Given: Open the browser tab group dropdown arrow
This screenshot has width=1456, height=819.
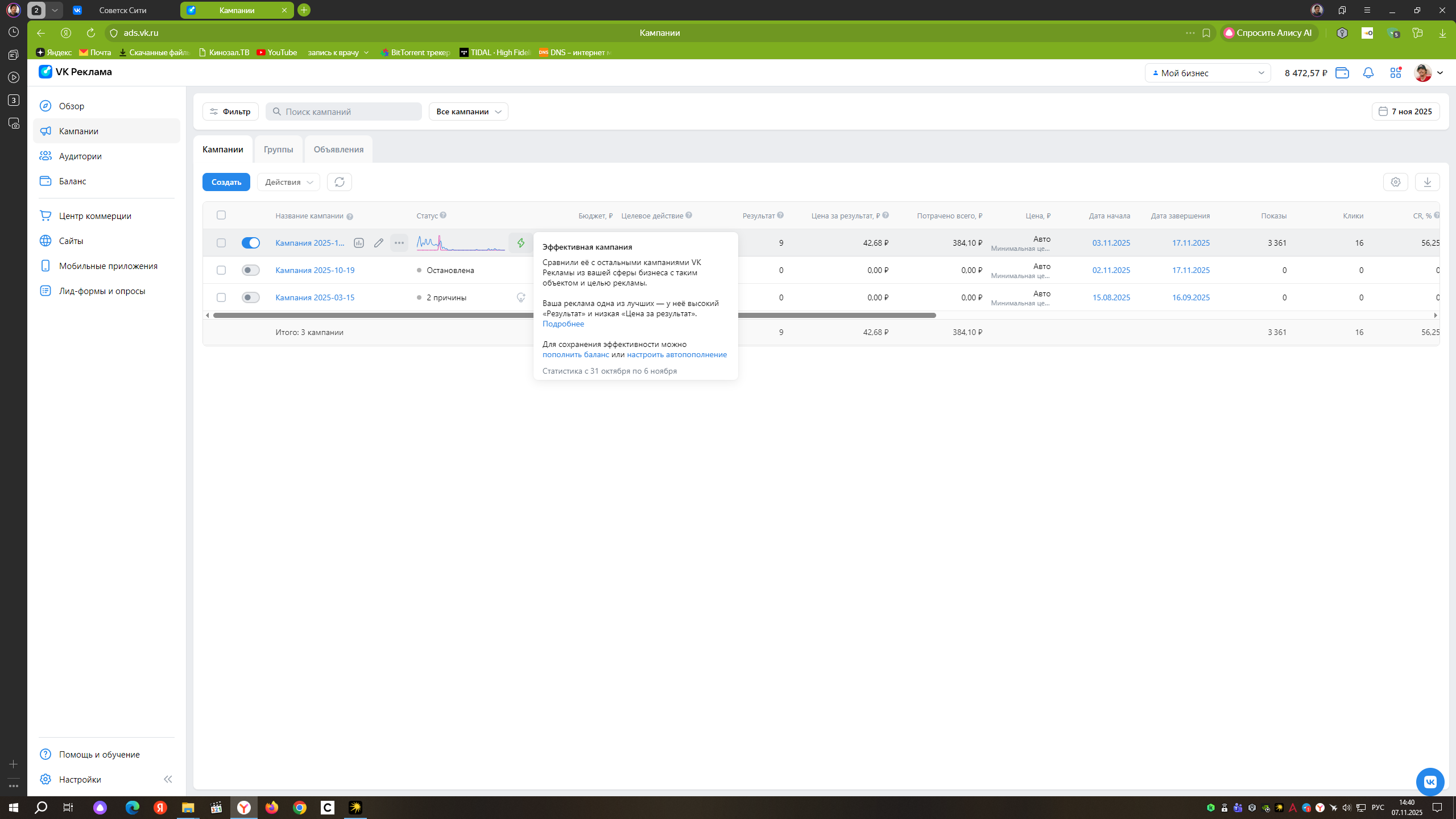Looking at the screenshot, I should 55,10.
